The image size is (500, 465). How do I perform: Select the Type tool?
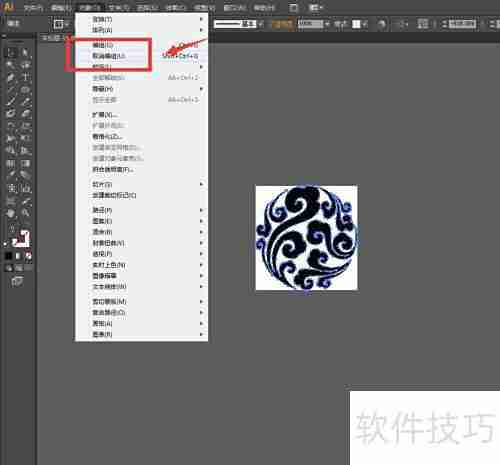coord(25,77)
